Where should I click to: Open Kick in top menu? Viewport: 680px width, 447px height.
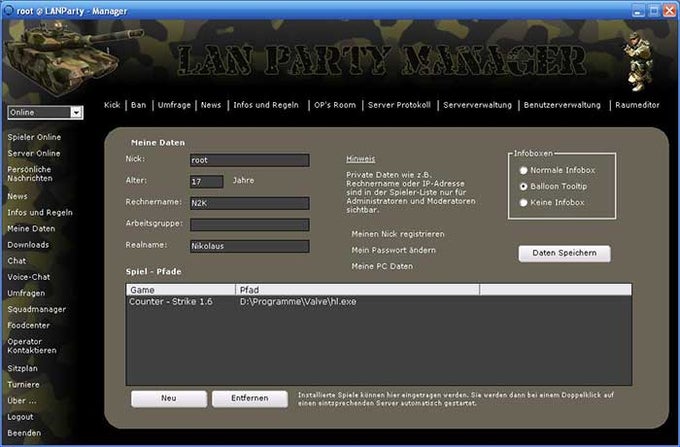pyautogui.click(x=112, y=105)
